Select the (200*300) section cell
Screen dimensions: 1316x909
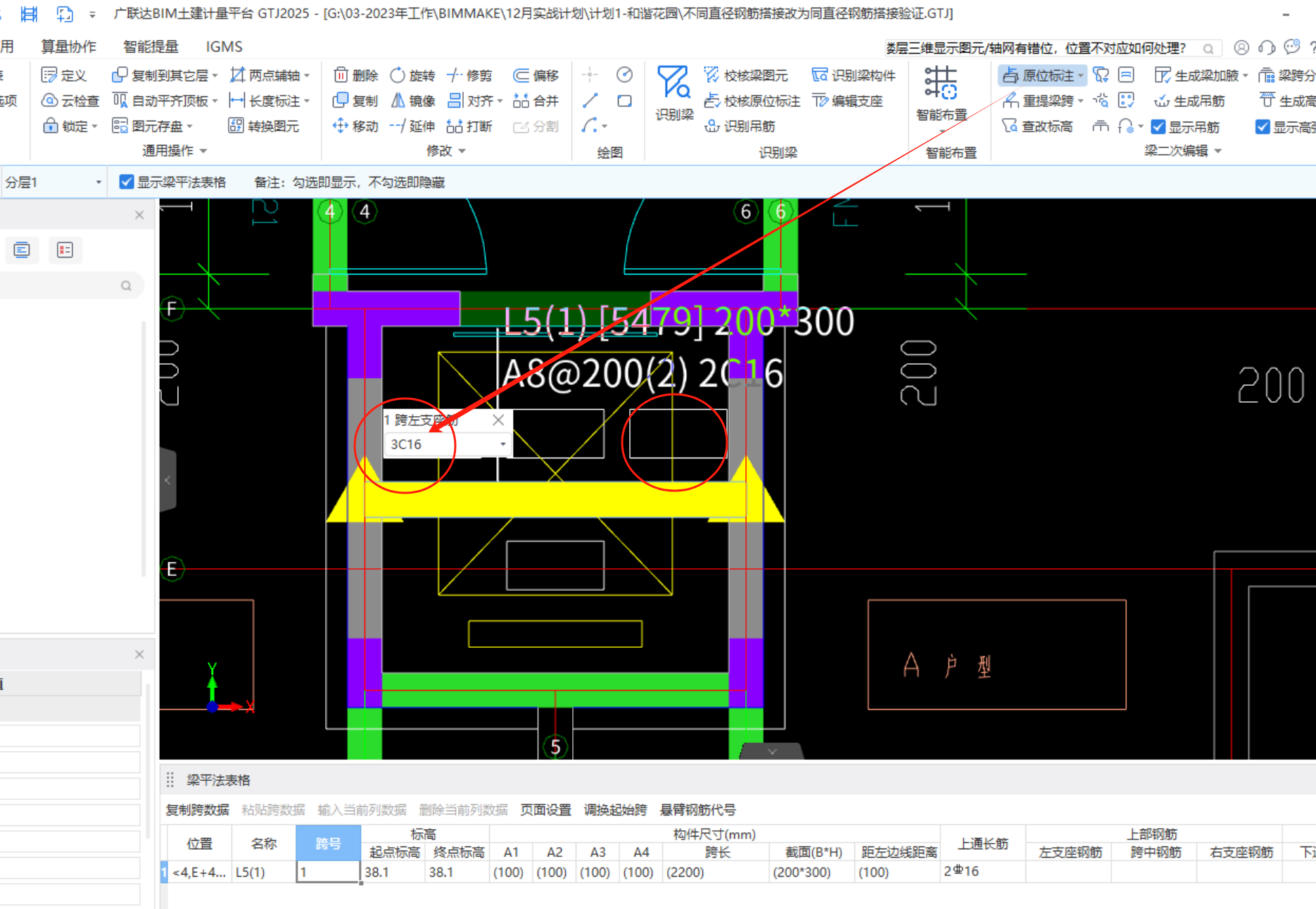coord(811,872)
